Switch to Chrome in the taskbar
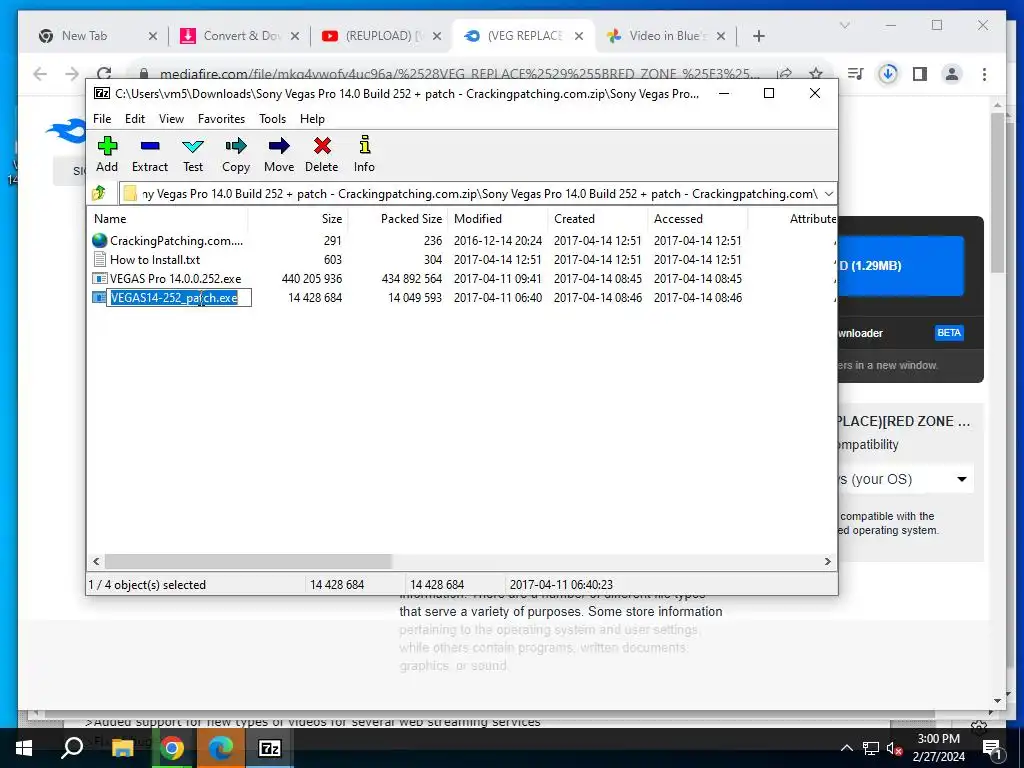This screenshot has width=1024, height=768. coord(172,748)
